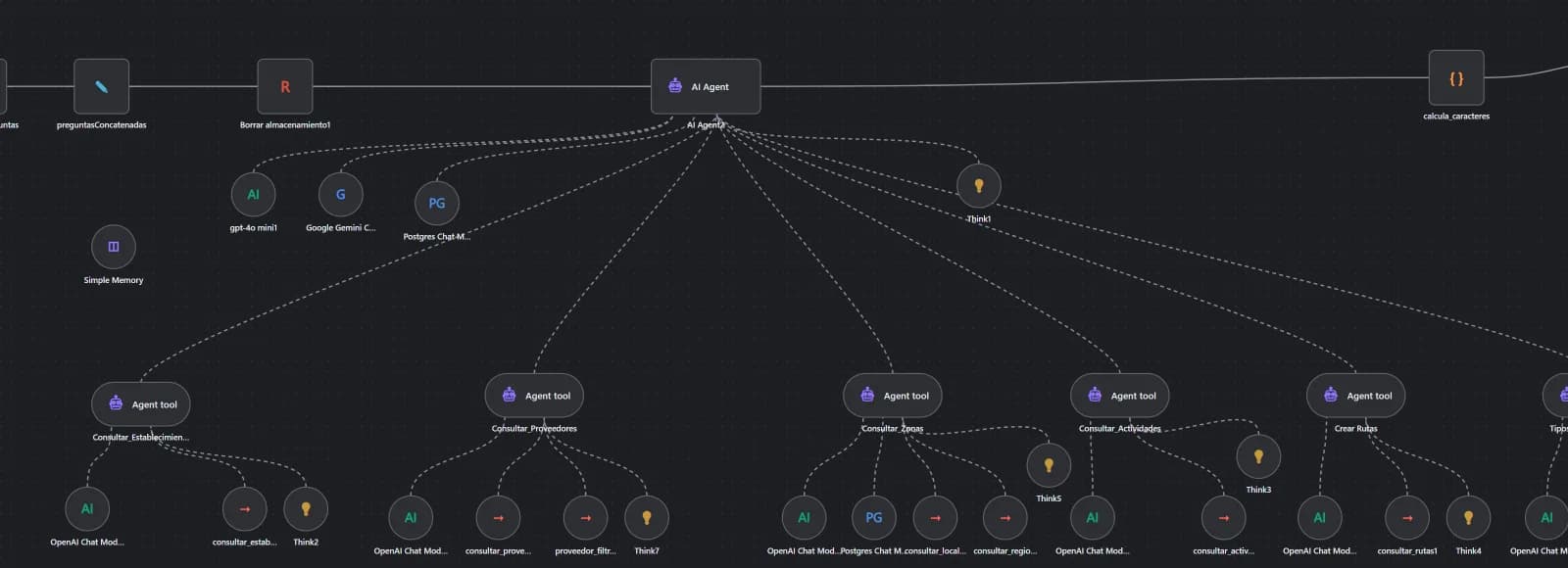
Task: Click OpenAI Chat Model linked to Consultar_Establecimien...
Action: (87, 508)
